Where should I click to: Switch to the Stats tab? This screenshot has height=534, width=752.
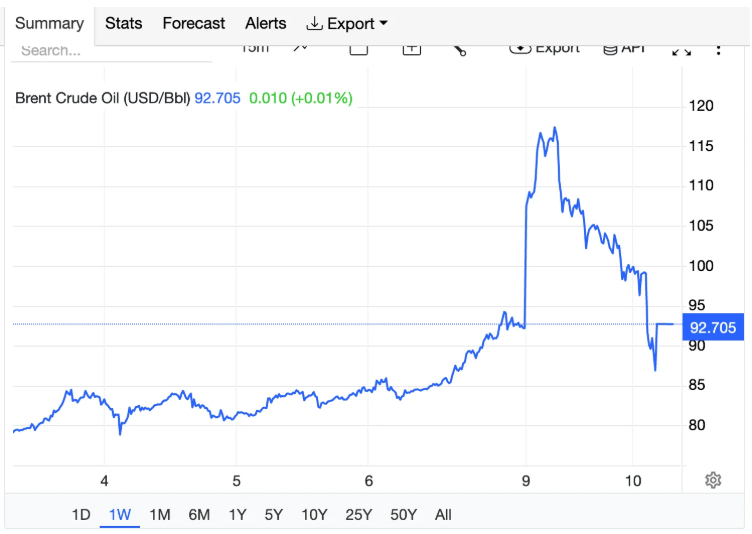tap(124, 23)
